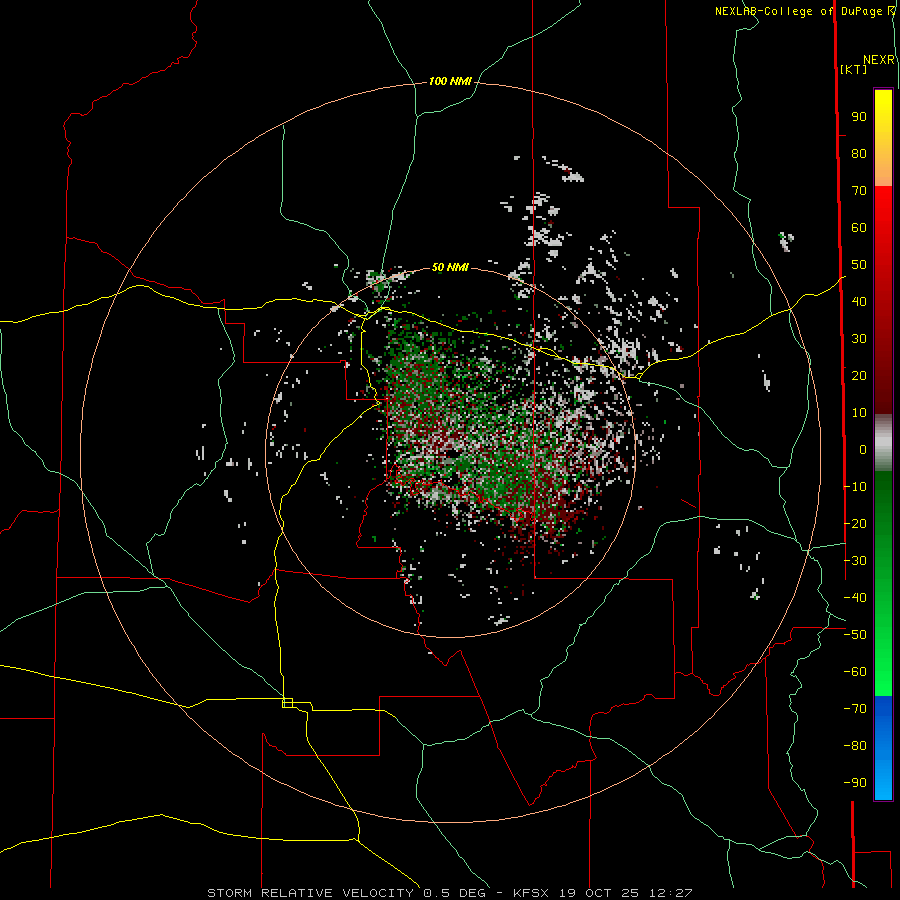Click the positive 60 scale value
This screenshot has height=900, width=900.
[859, 228]
